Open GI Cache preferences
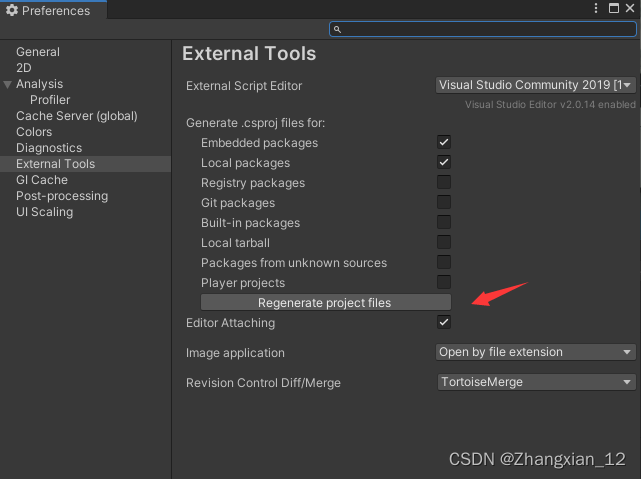Image resolution: width=641 pixels, height=479 pixels. (x=85, y=180)
